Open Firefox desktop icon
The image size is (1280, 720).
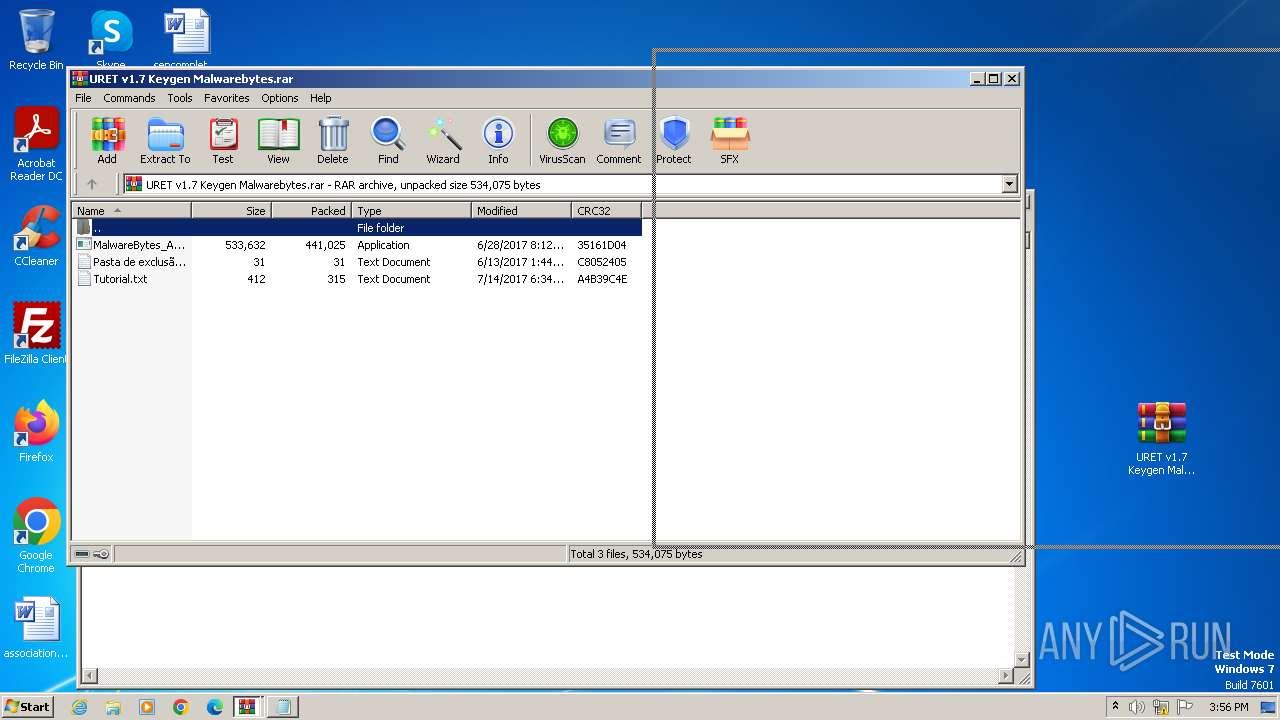[x=36, y=432]
